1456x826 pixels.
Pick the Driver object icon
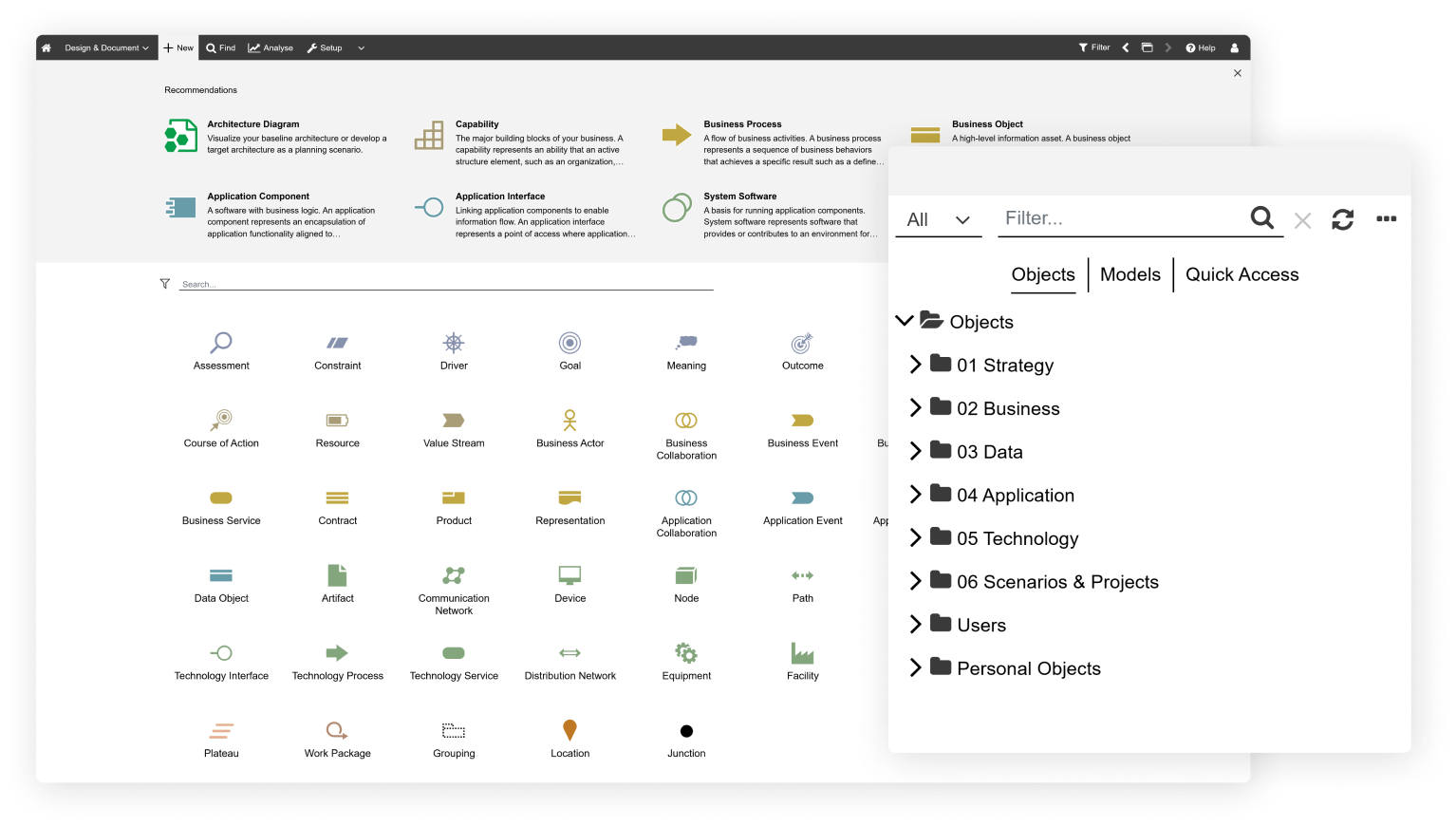(x=454, y=343)
